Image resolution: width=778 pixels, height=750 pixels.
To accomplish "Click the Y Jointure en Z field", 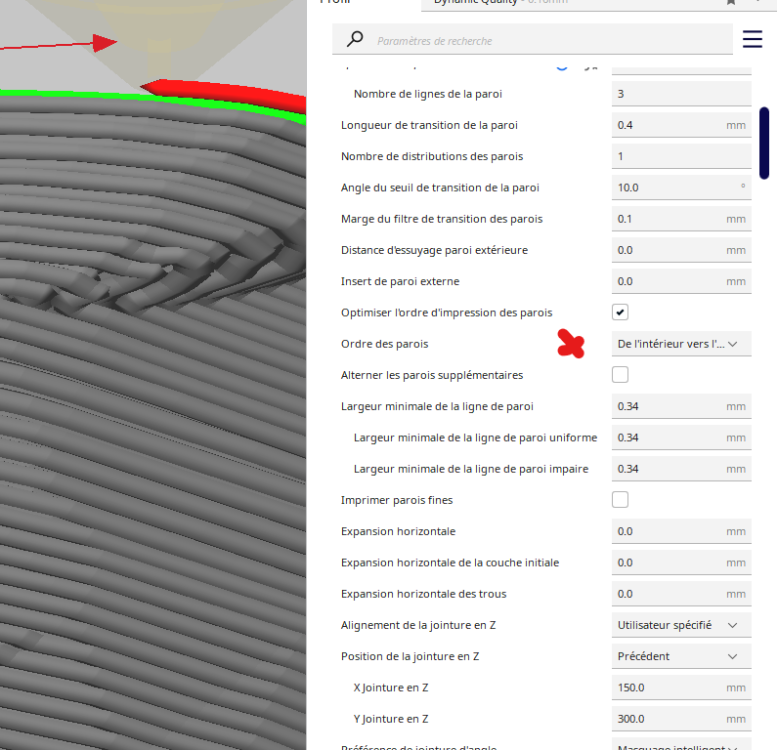I will [x=681, y=719].
